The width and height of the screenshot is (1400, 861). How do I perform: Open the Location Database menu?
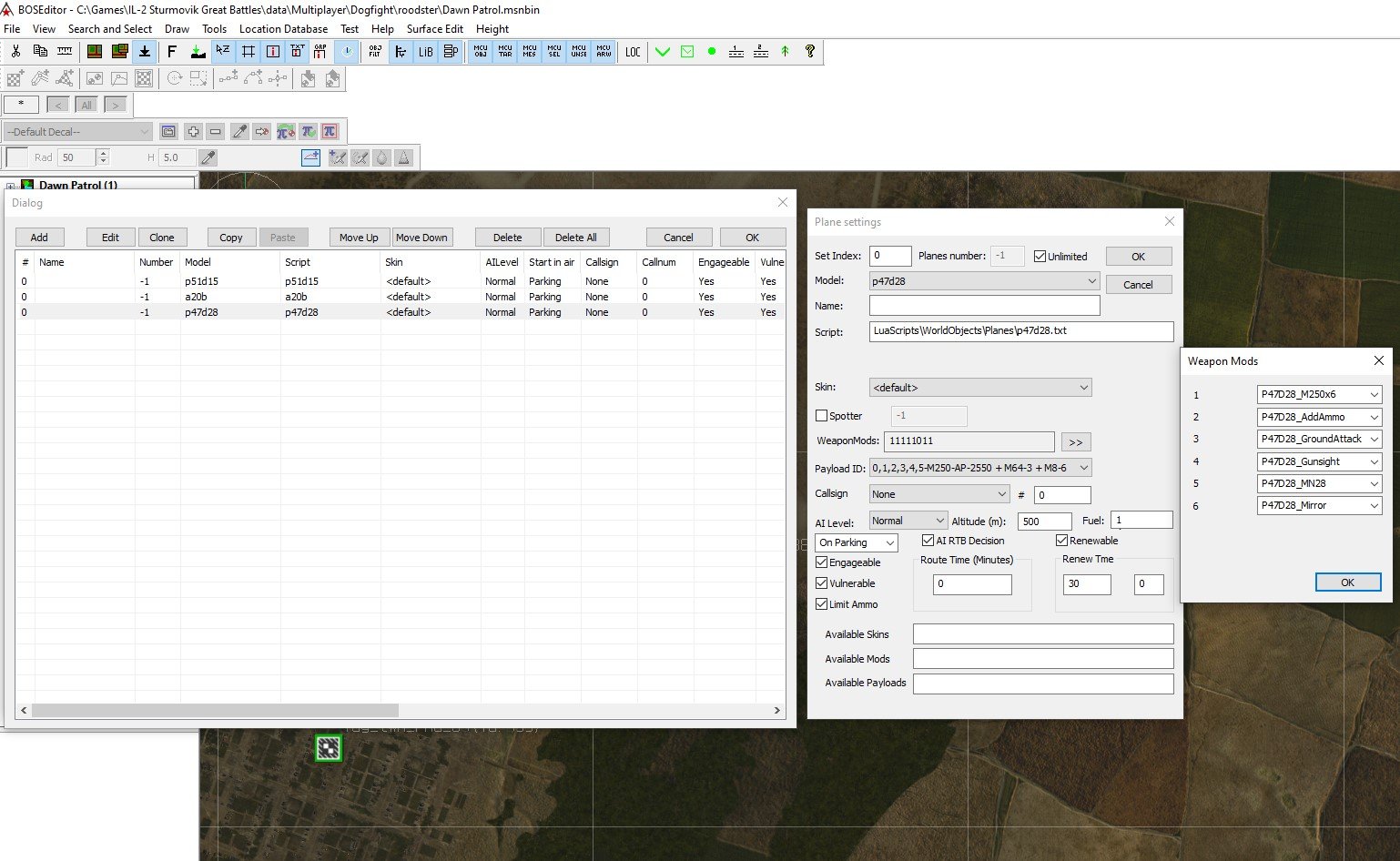pyautogui.click(x=283, y=29)
